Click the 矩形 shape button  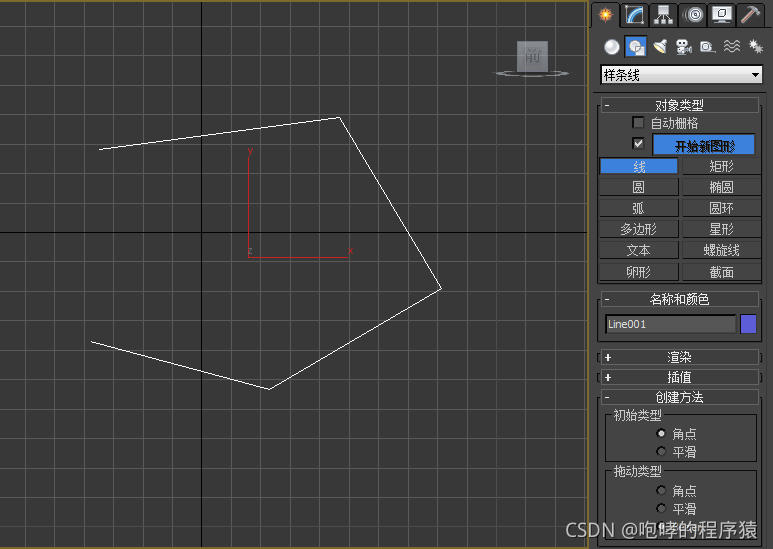coord(720,166)
